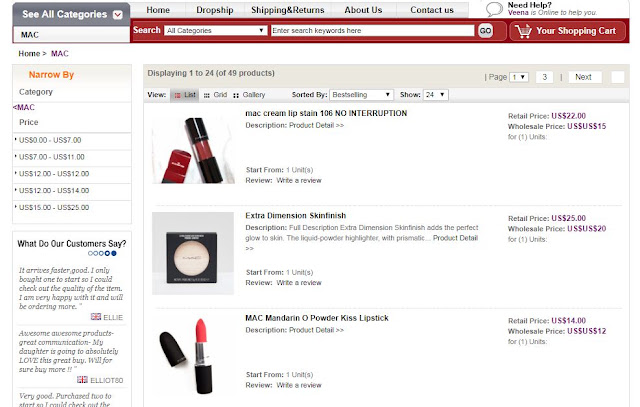Image resolution: width=640 pixels, height=407 pixels.
Task: Open Extra Dimension Skinfinish title link
Action: [x=296, y=216]
